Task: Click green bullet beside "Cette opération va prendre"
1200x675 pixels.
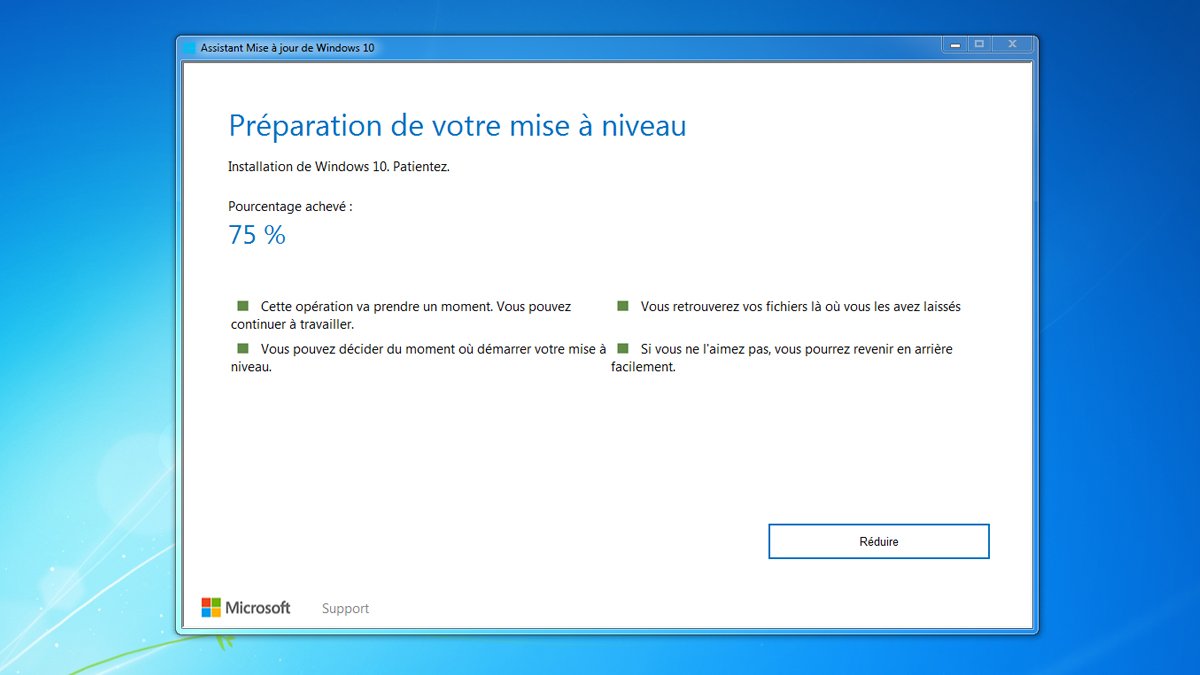Action: tap(242, 305)
